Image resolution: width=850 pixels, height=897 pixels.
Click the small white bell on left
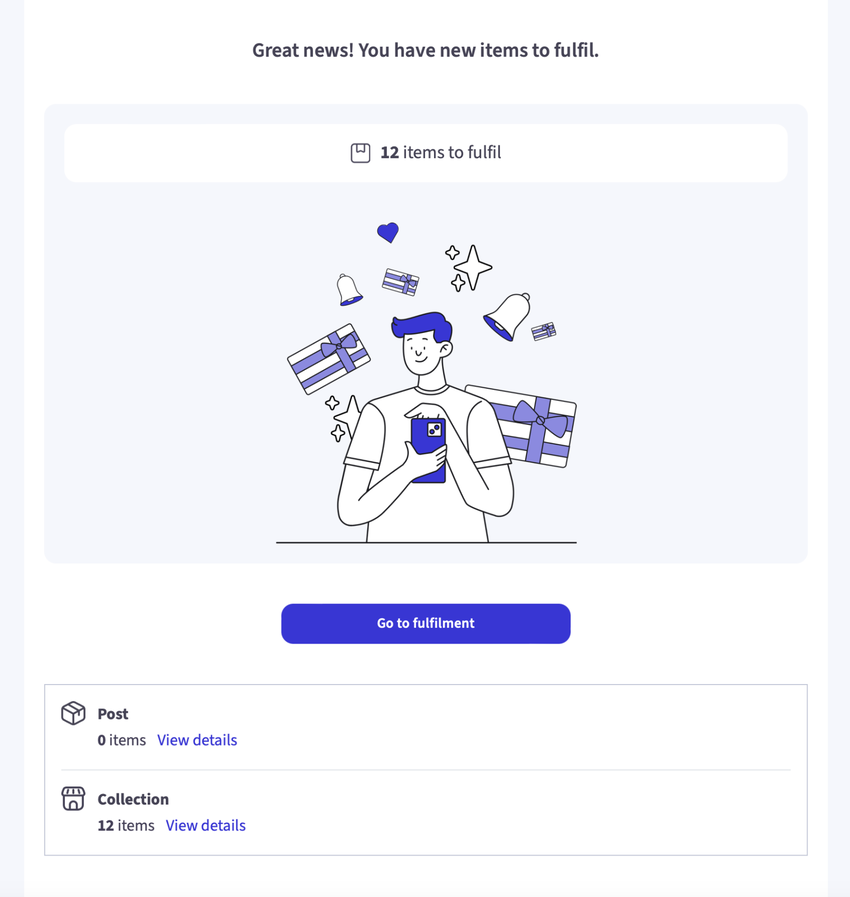pyautogui.click(x=349, y=290)
